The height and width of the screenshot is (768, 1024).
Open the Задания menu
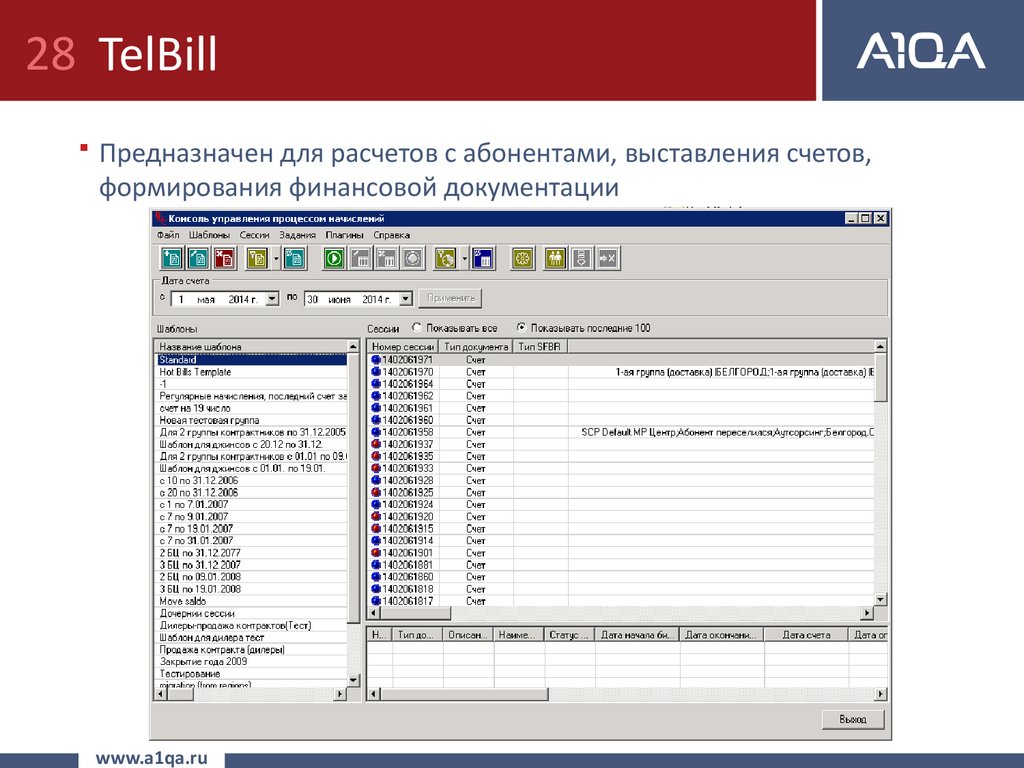point(297,235)
